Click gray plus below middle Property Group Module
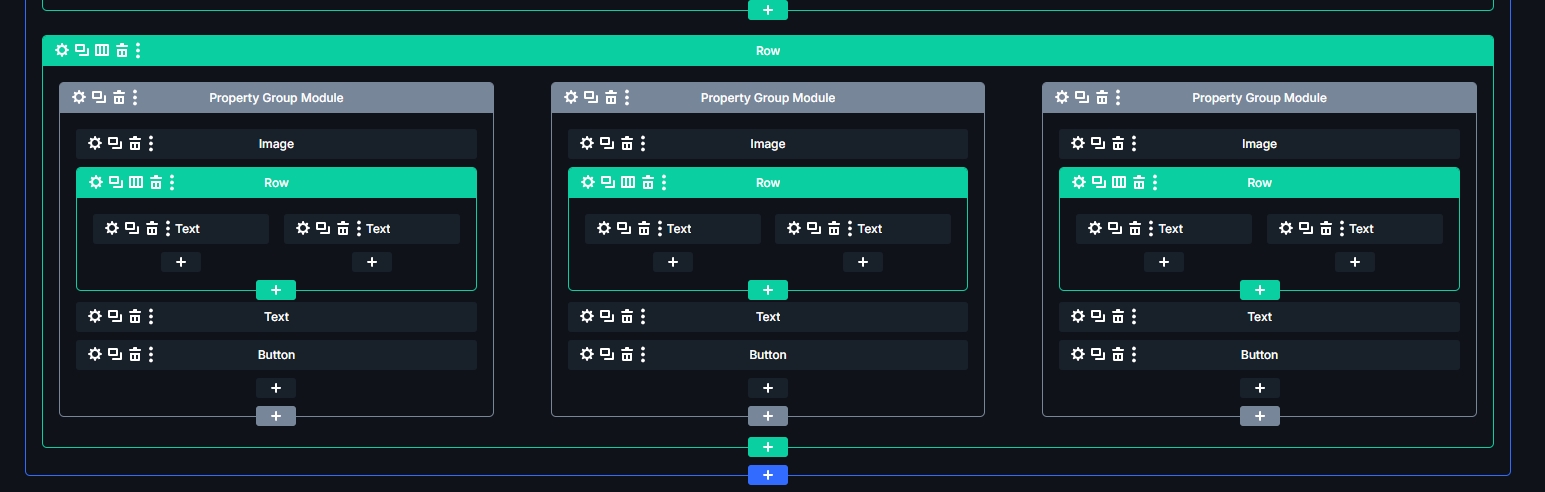 (x=768, y=416)
